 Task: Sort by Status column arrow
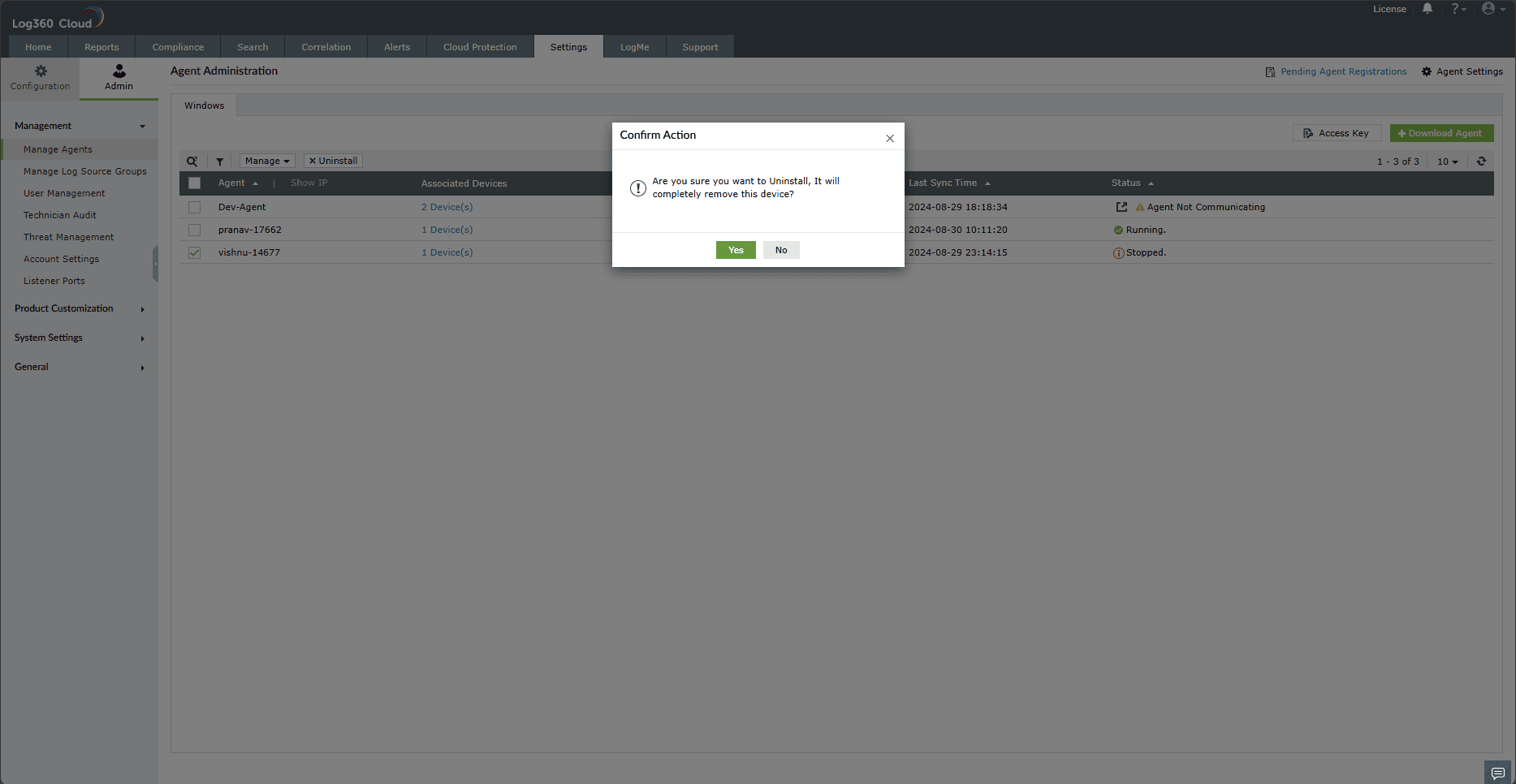point(1151,183)
